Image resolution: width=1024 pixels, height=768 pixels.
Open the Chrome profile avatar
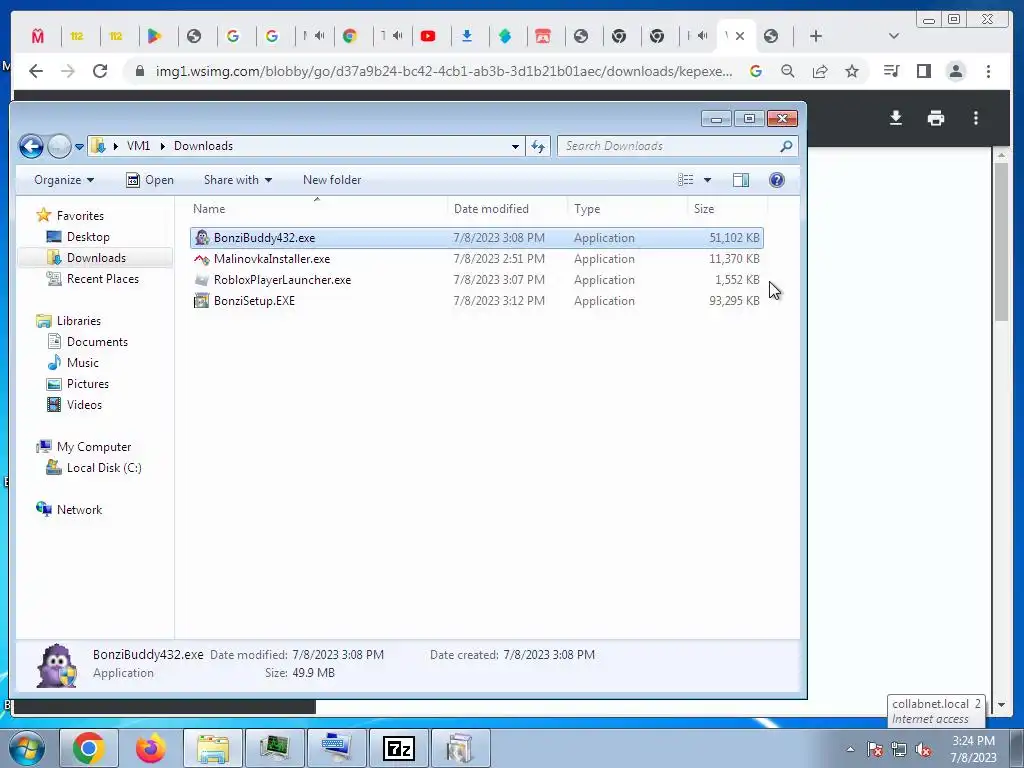tap(955, 71)
